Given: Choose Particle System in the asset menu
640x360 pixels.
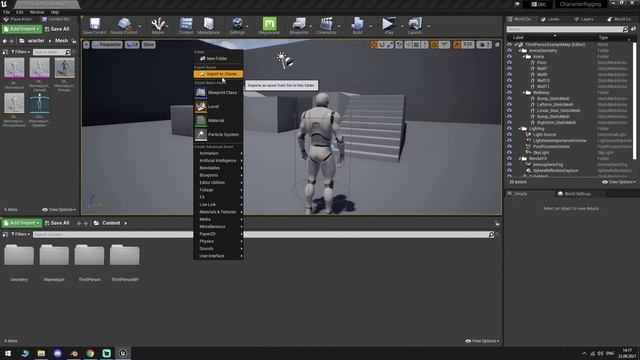Looking at the screenshot, I should click(218, 134).
